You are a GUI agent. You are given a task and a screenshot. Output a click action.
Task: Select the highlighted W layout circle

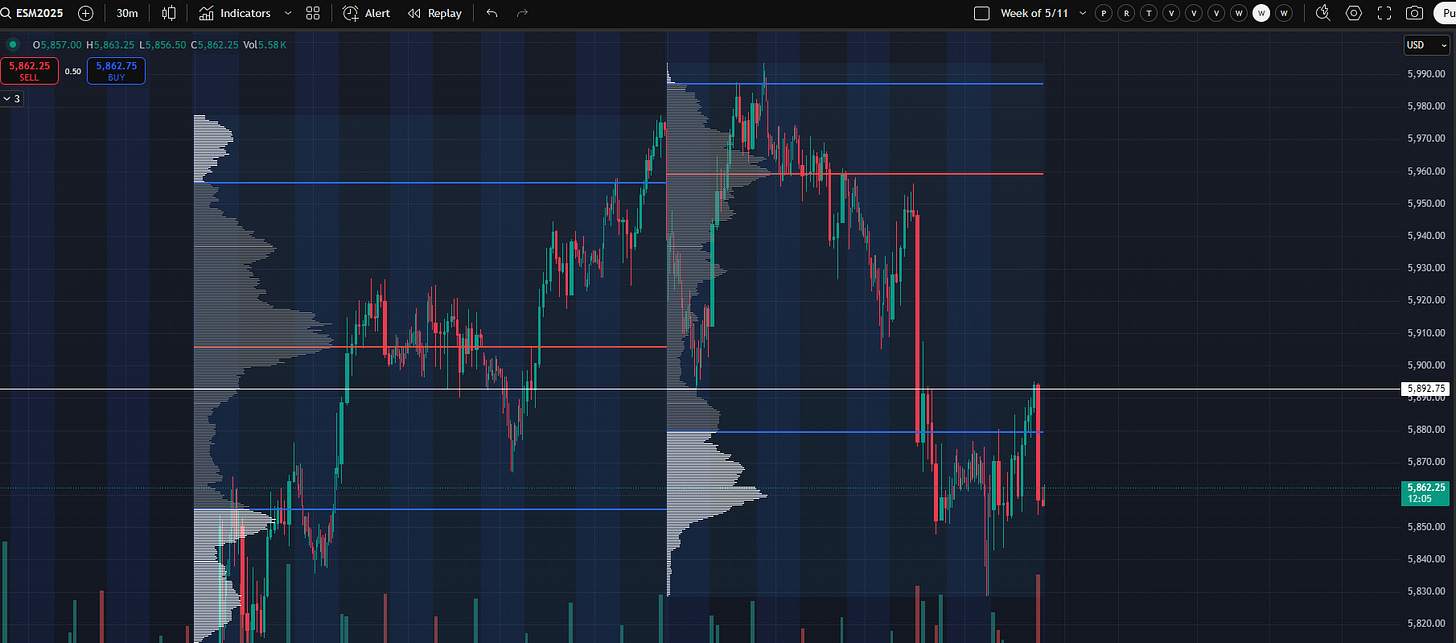[x=1261, y=13]
